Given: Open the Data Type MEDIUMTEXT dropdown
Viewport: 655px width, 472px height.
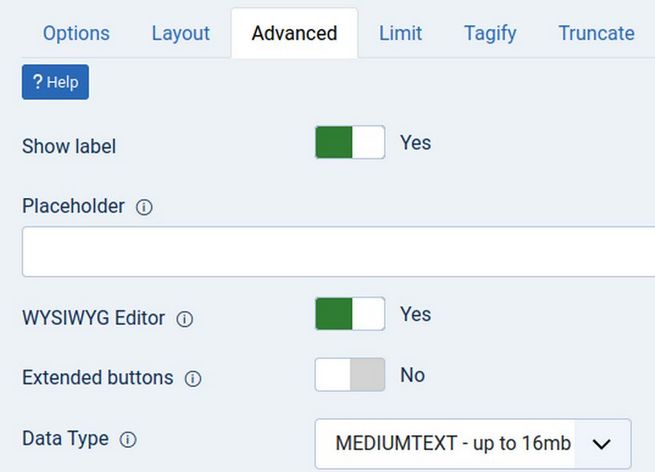Looking at the screenshot, I should (473, 444).
